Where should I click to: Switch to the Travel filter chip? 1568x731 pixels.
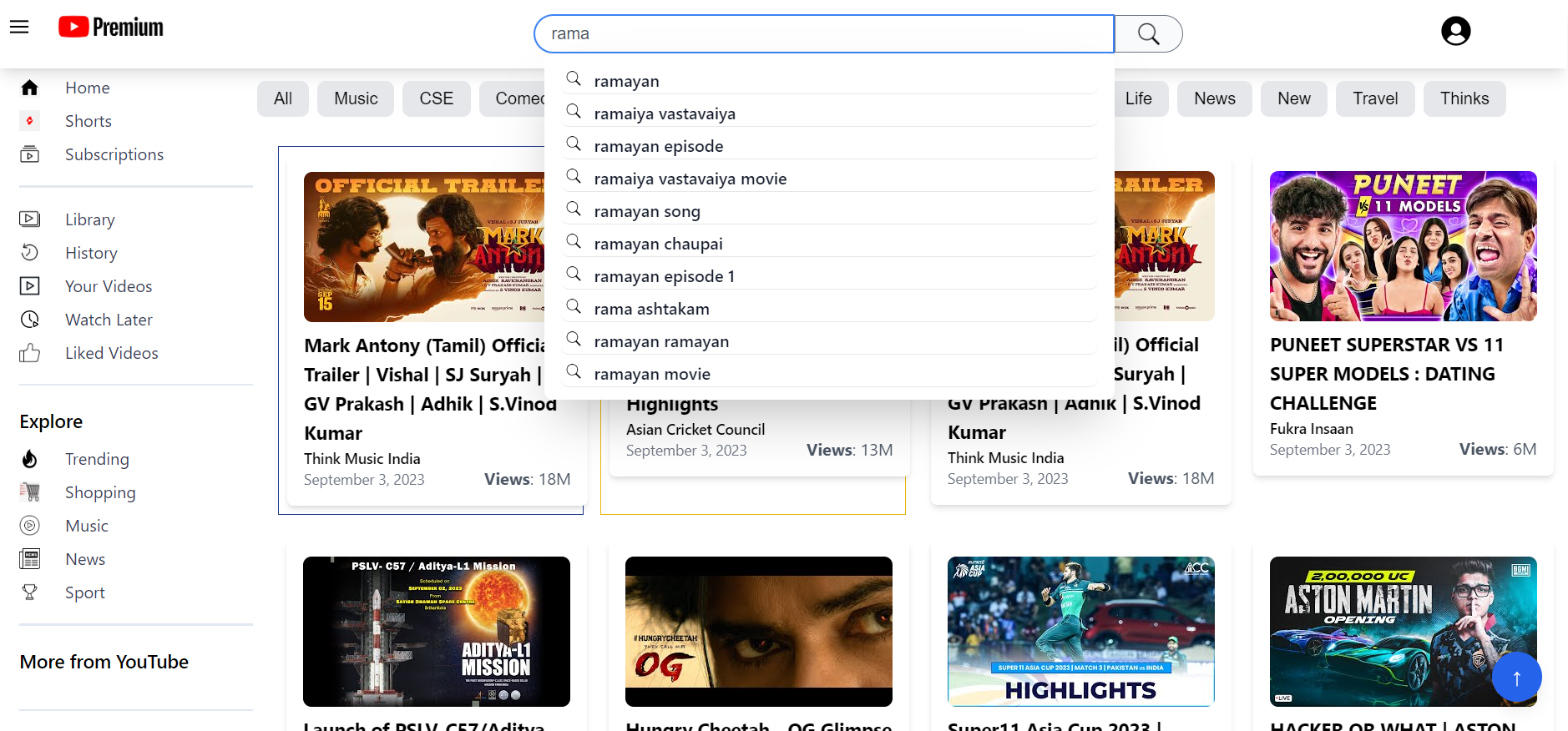click(1374, 98)
